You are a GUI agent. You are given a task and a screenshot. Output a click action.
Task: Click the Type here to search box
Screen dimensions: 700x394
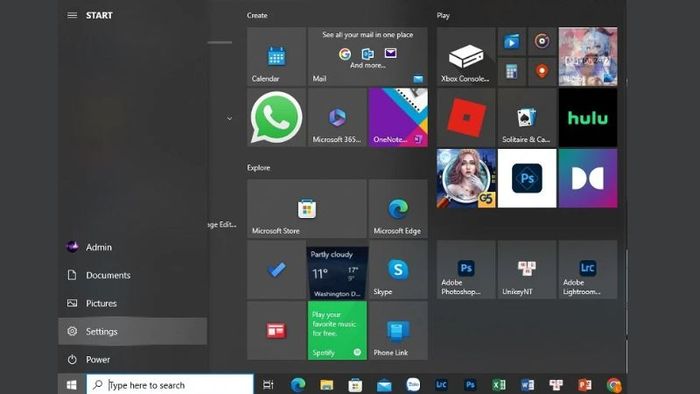point(170,385)
